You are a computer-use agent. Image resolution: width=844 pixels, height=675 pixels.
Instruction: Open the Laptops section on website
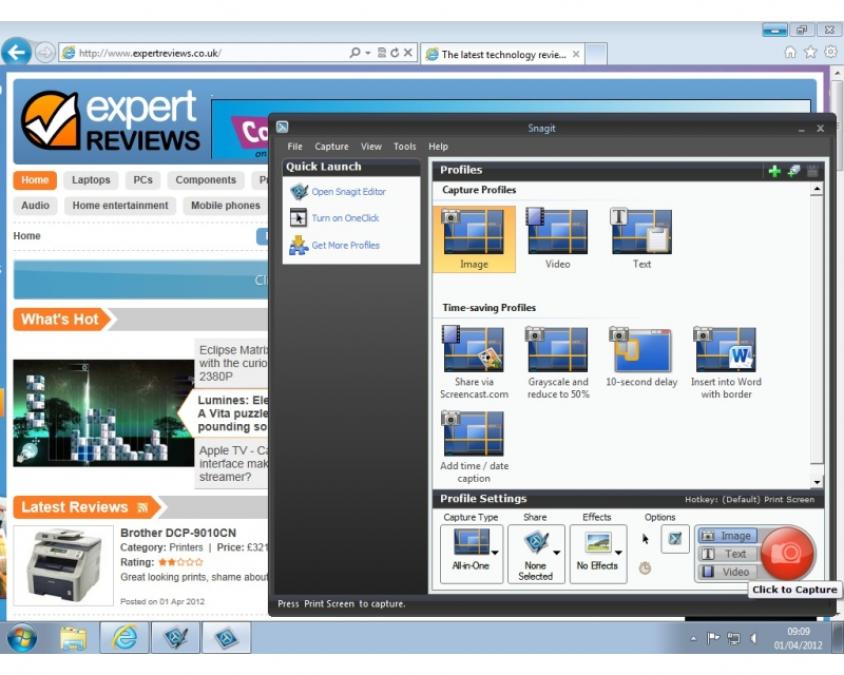91,180
